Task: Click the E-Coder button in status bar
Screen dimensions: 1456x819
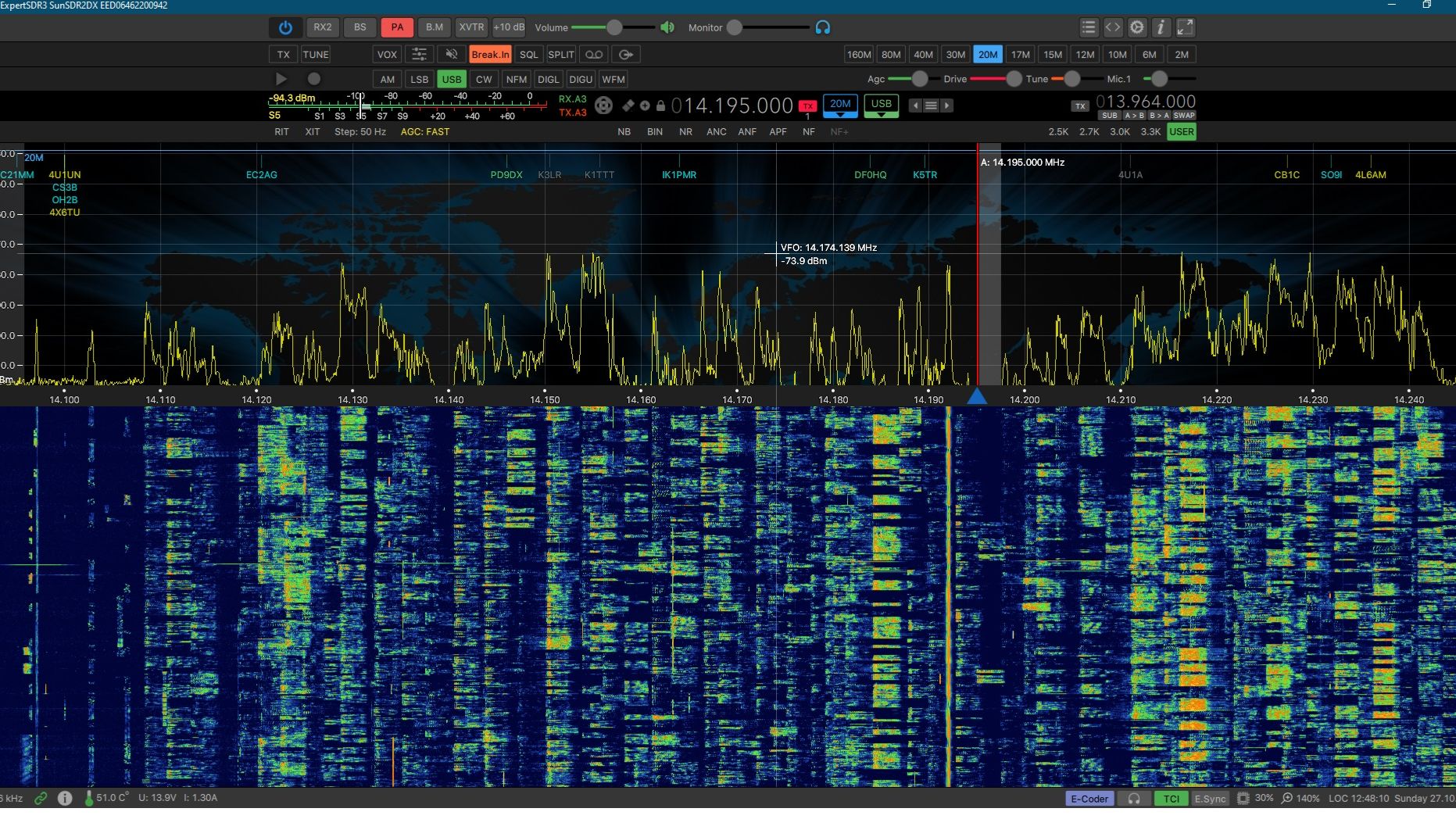Action: click(1089, 799)
